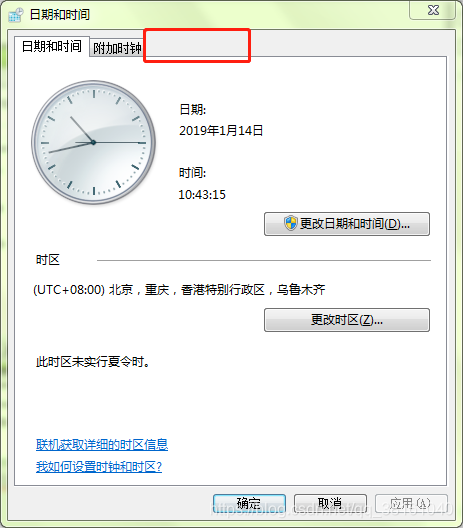Screen dimensions: 463x528
Task: Click the 此时区未实行夏令时 notice text
Action: tap(93, 362)
